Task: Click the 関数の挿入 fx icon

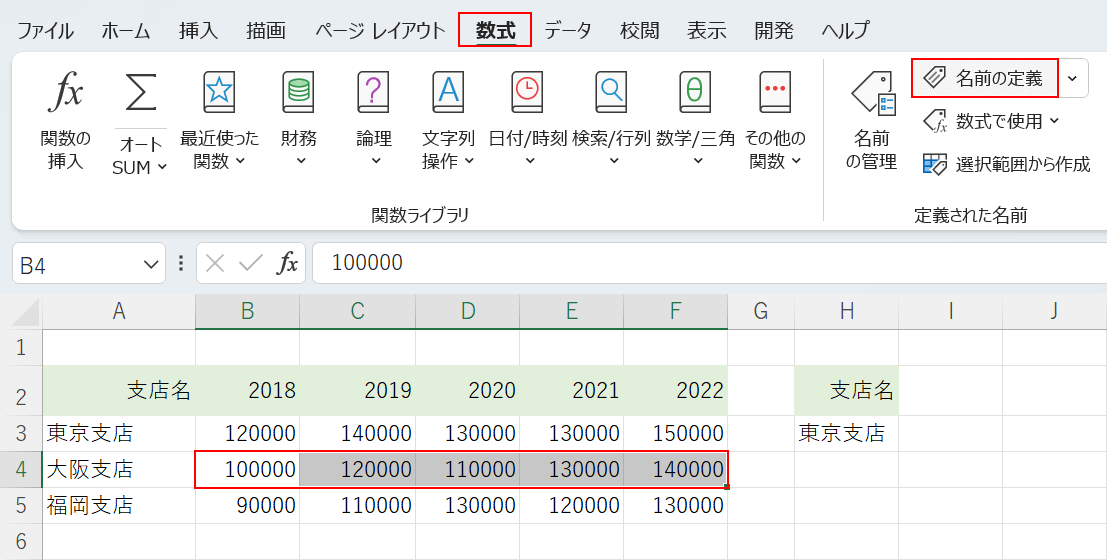Action: (66, 95)
